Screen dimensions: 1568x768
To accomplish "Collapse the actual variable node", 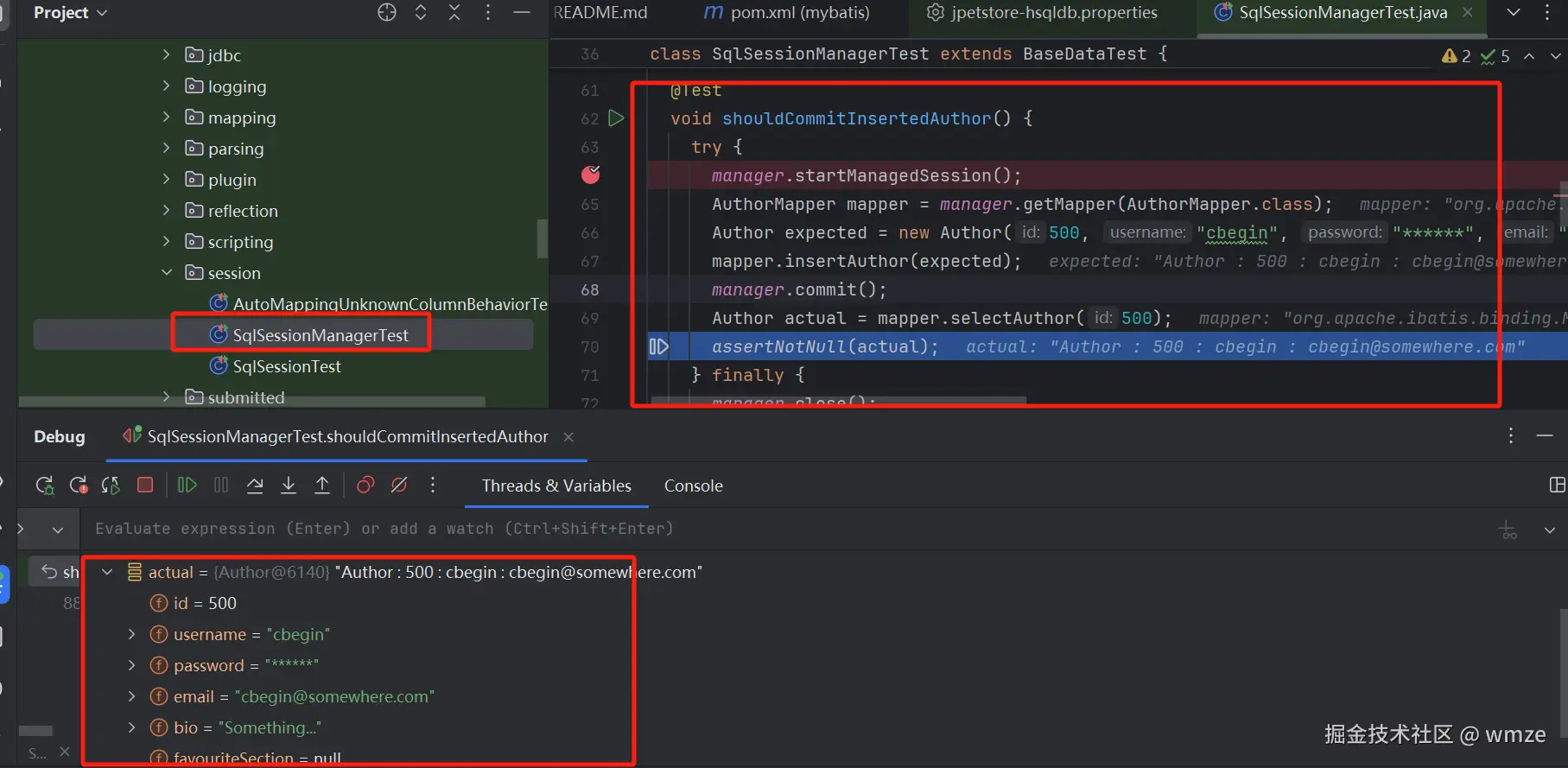I will 107,572.
